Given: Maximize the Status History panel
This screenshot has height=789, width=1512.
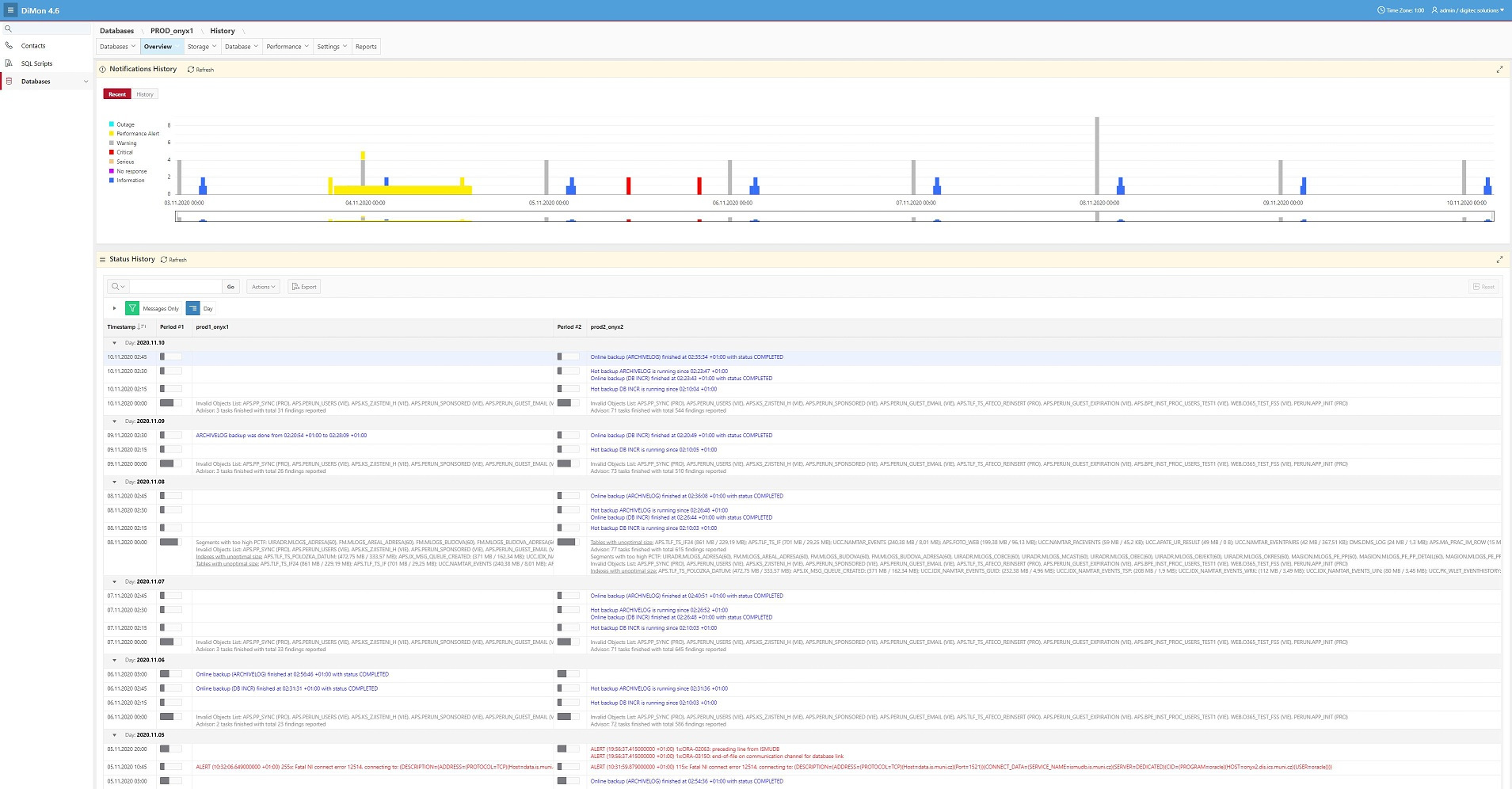Looking at the screenshot, I should pos(1499,260).
